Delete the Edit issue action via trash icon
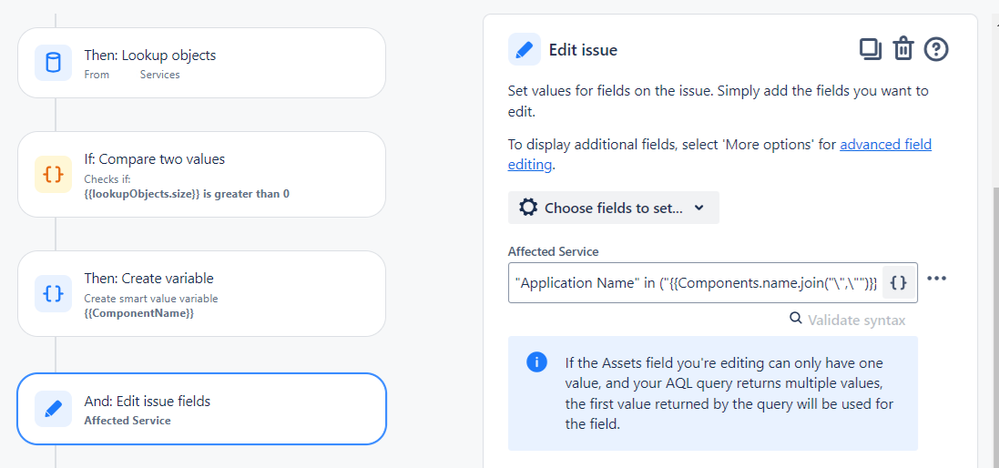Screen dimensions: 999x468 click(x=903, y=49)
